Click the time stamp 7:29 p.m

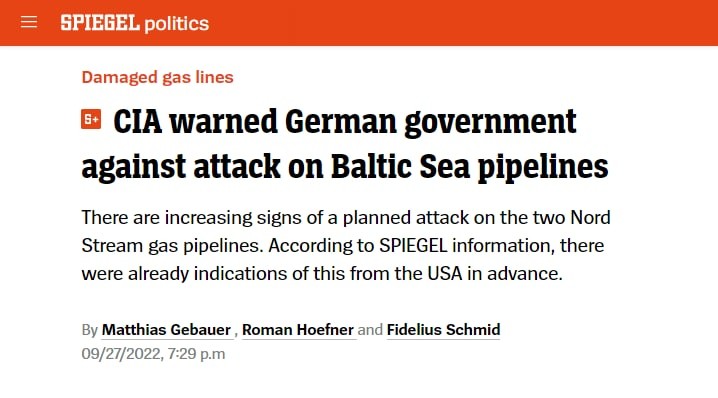[196, 354]
